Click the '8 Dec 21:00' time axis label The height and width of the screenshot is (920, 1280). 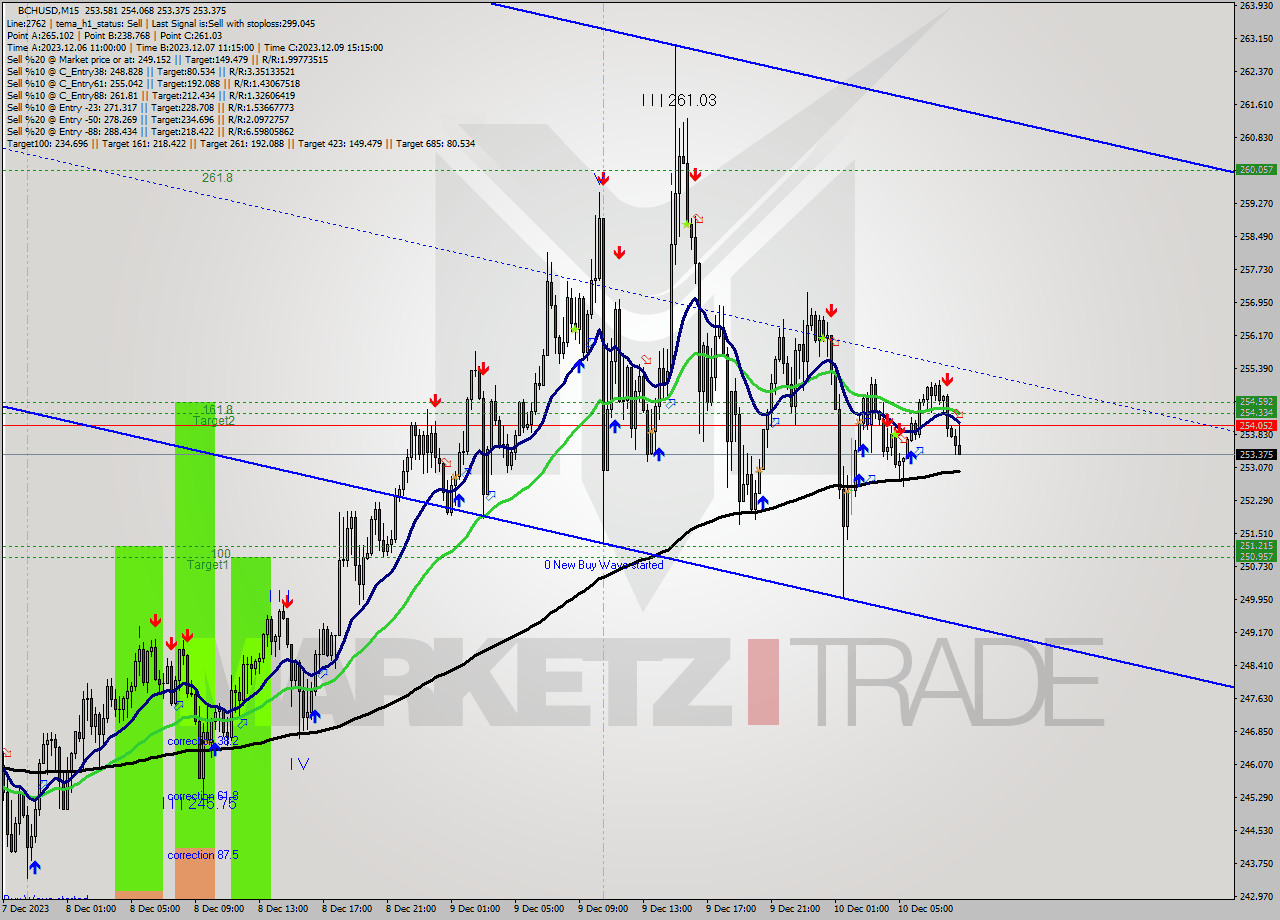pos(410,909)
